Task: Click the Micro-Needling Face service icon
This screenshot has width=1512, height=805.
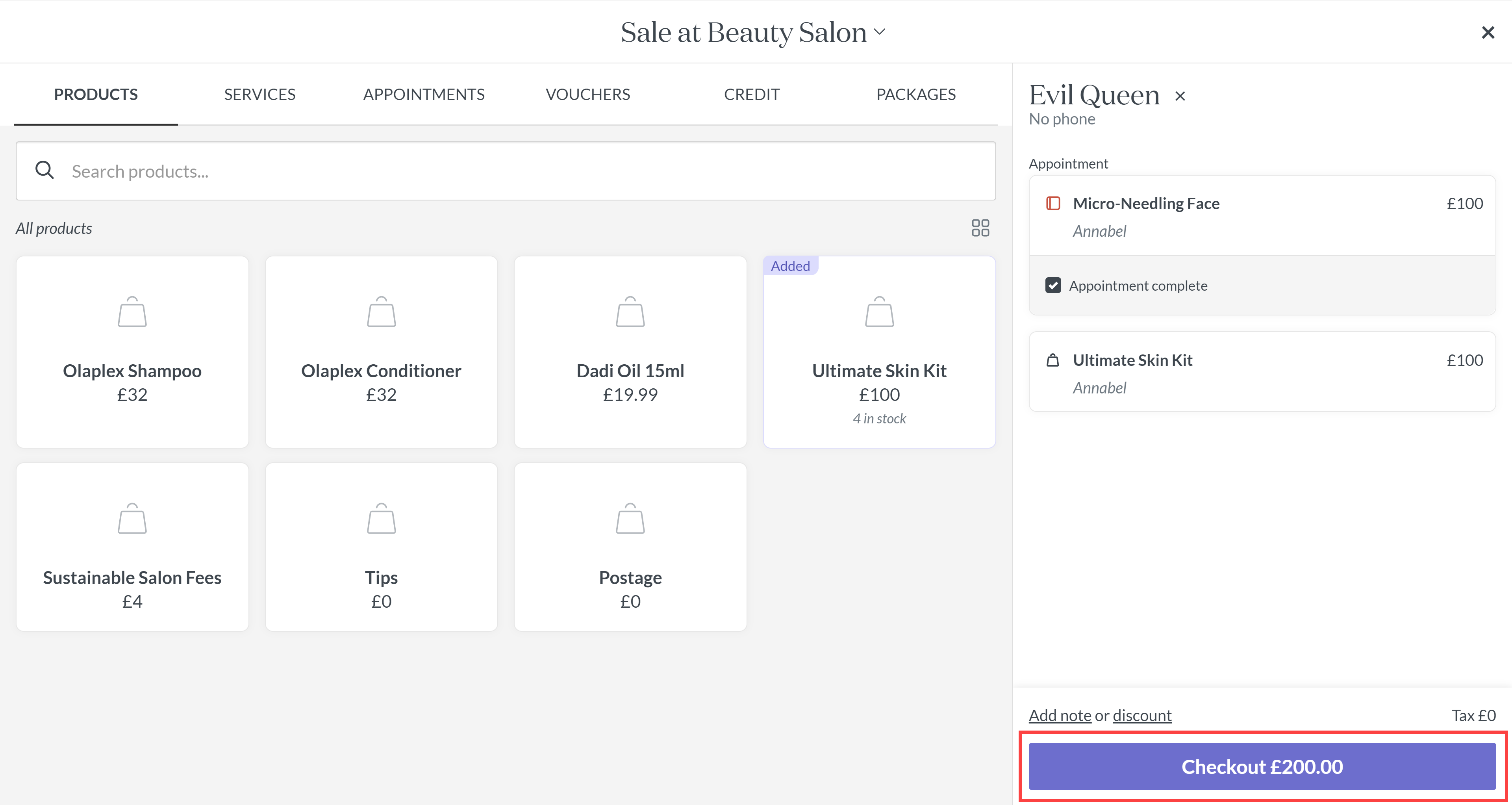Action: [x=1053, y=203]
